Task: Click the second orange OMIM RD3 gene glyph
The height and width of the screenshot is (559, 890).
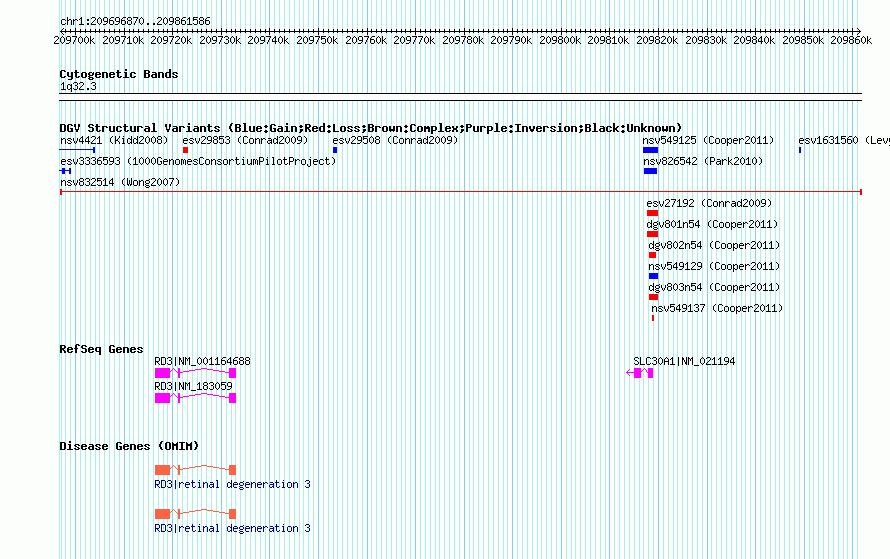Action: 195,514
